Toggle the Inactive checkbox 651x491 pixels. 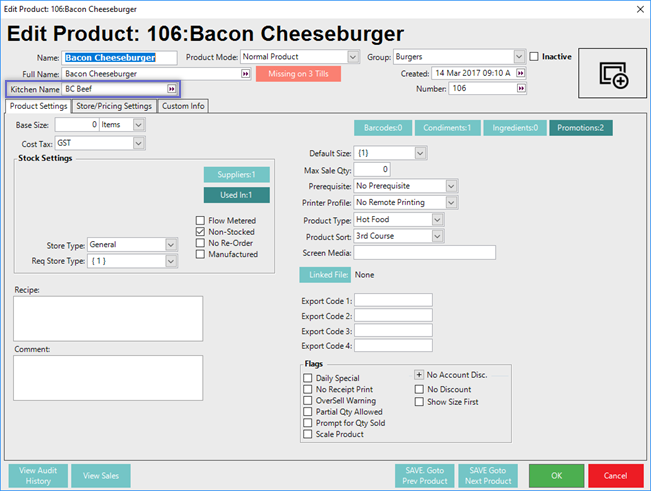[x=534, y=57]
